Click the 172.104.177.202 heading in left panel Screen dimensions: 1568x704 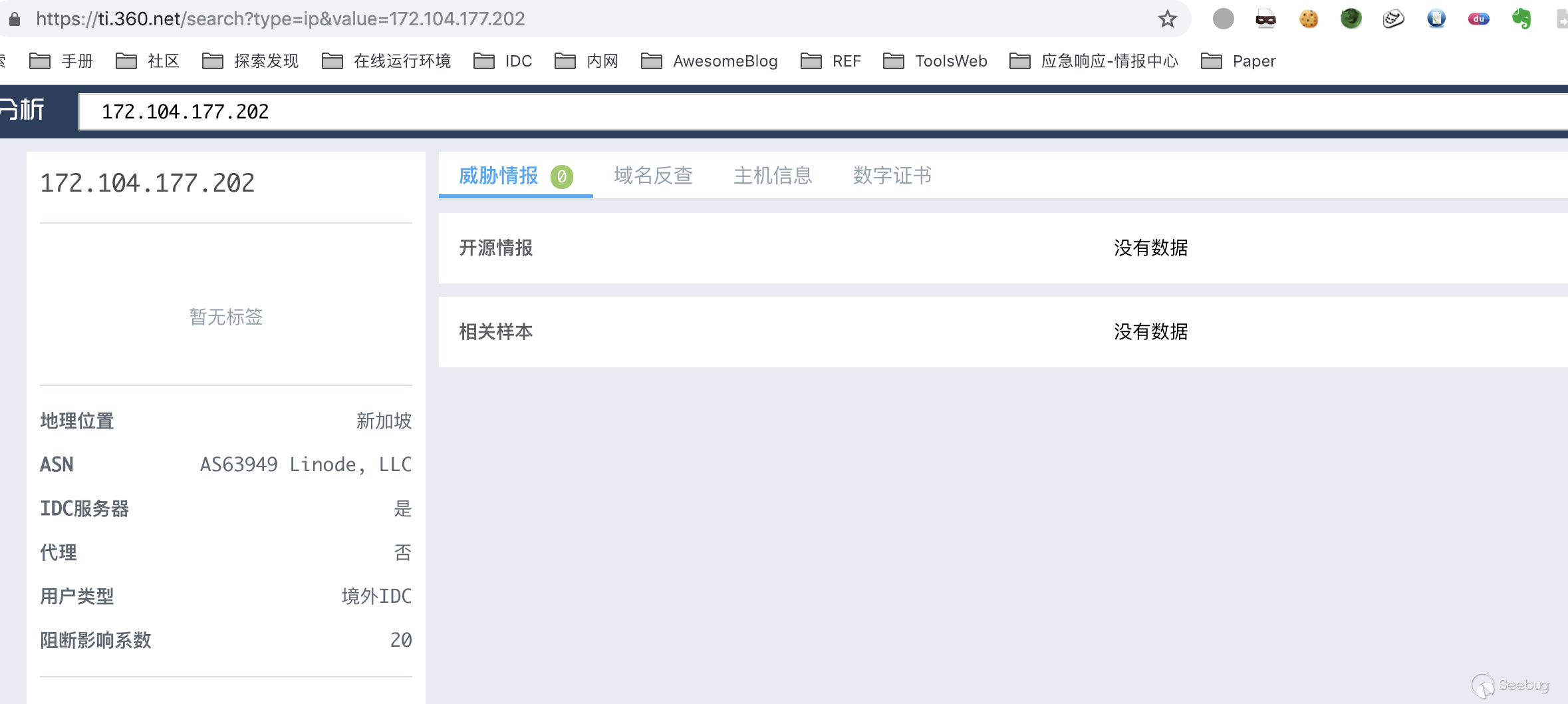(x=148, y=183)
